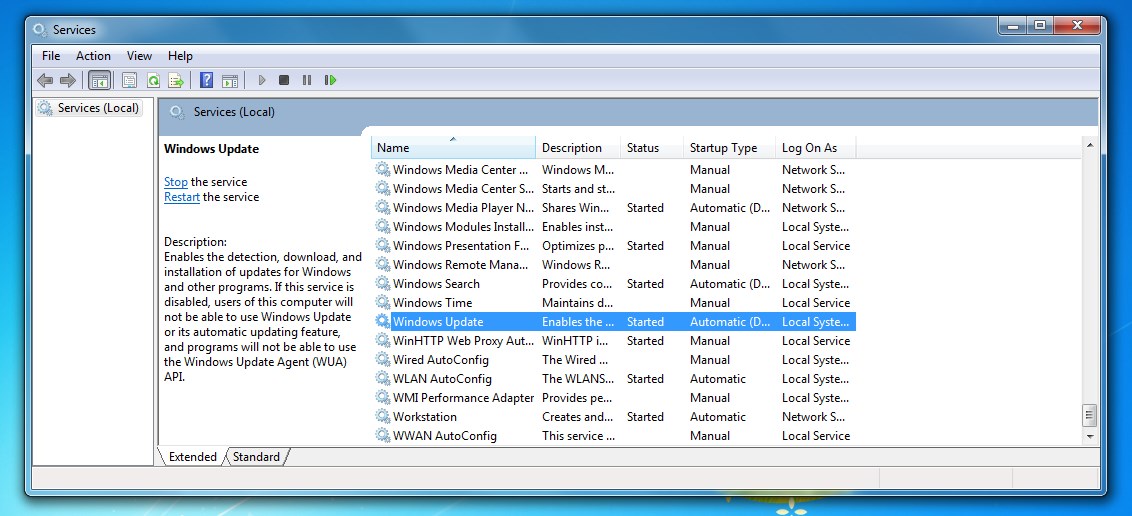Viewport: 1132px width, 516px height.
Task: Click 'Automatic' startup type in Workstation row
Action: 718,416
